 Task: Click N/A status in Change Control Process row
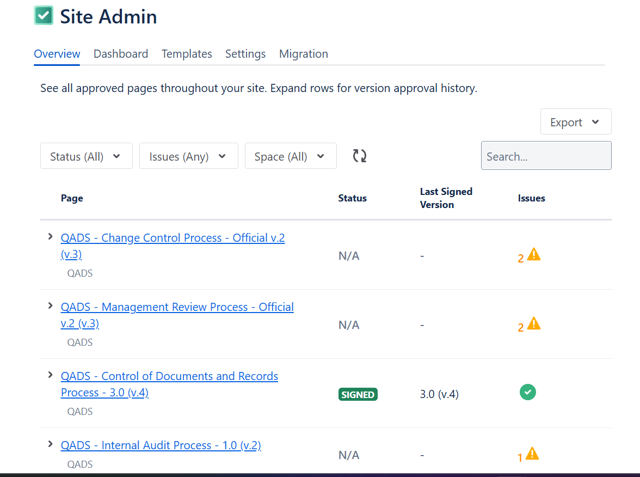[349, 256]
